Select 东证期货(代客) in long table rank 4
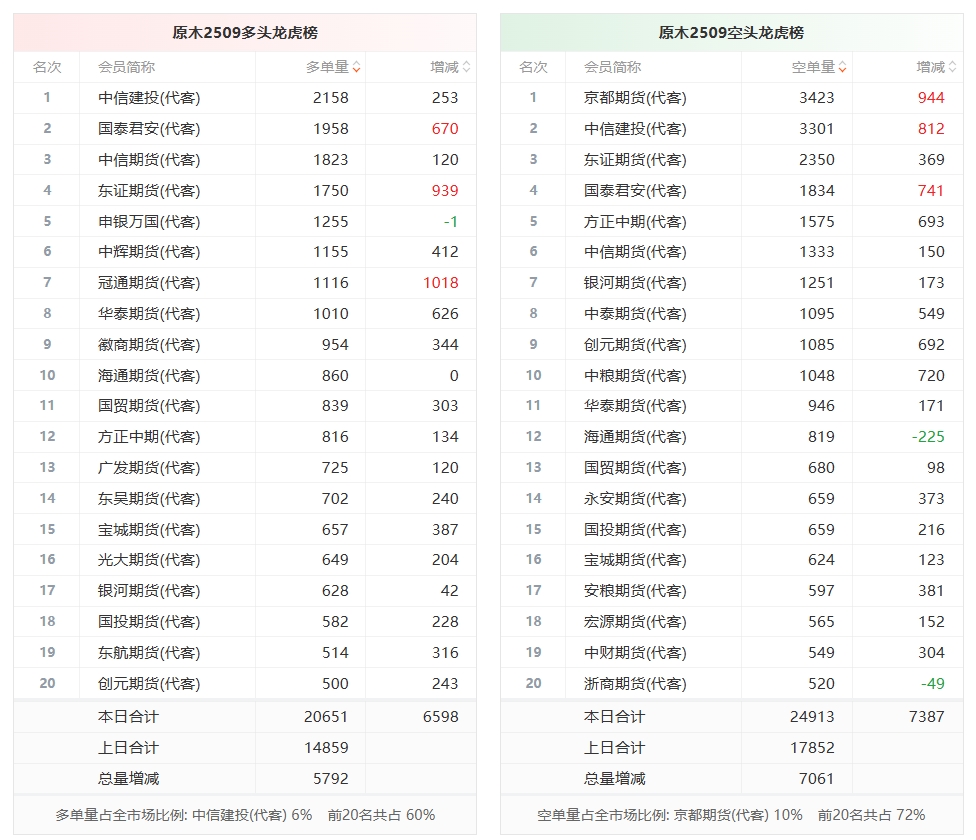This screenshot has height=840, width=976. click(x=149, y=190)
